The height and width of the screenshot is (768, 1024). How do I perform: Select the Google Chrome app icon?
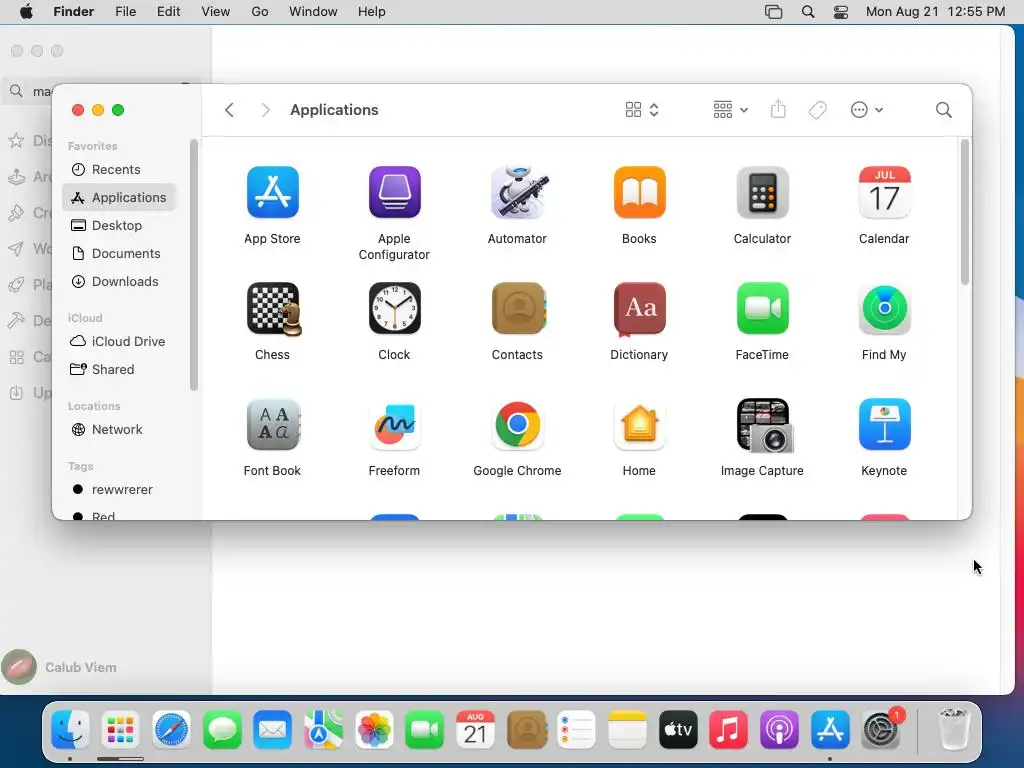click(517, 424)
